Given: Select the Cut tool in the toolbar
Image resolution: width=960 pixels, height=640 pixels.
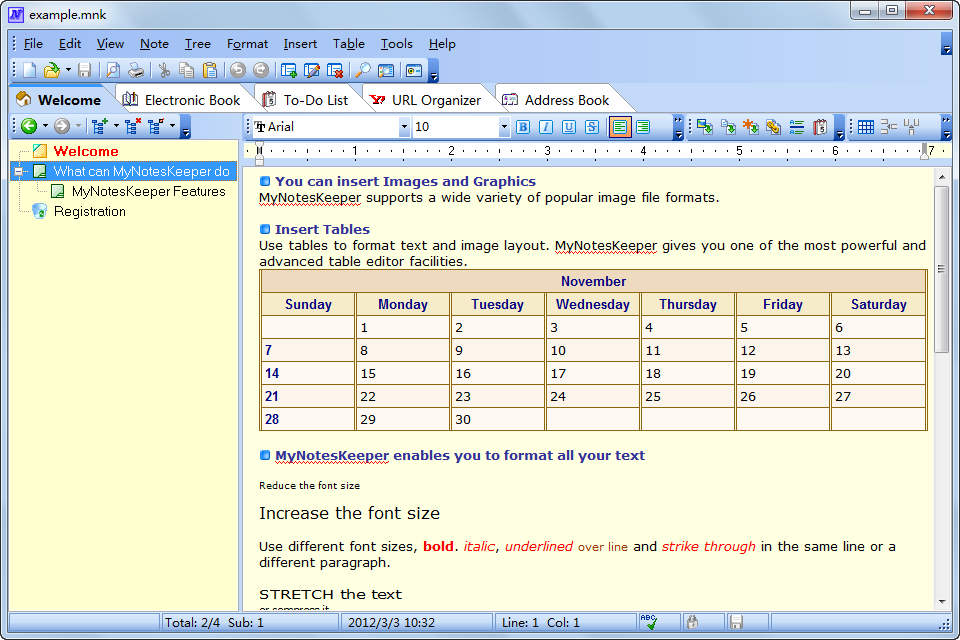Looking at the screenshot, I should pos(163,70).
